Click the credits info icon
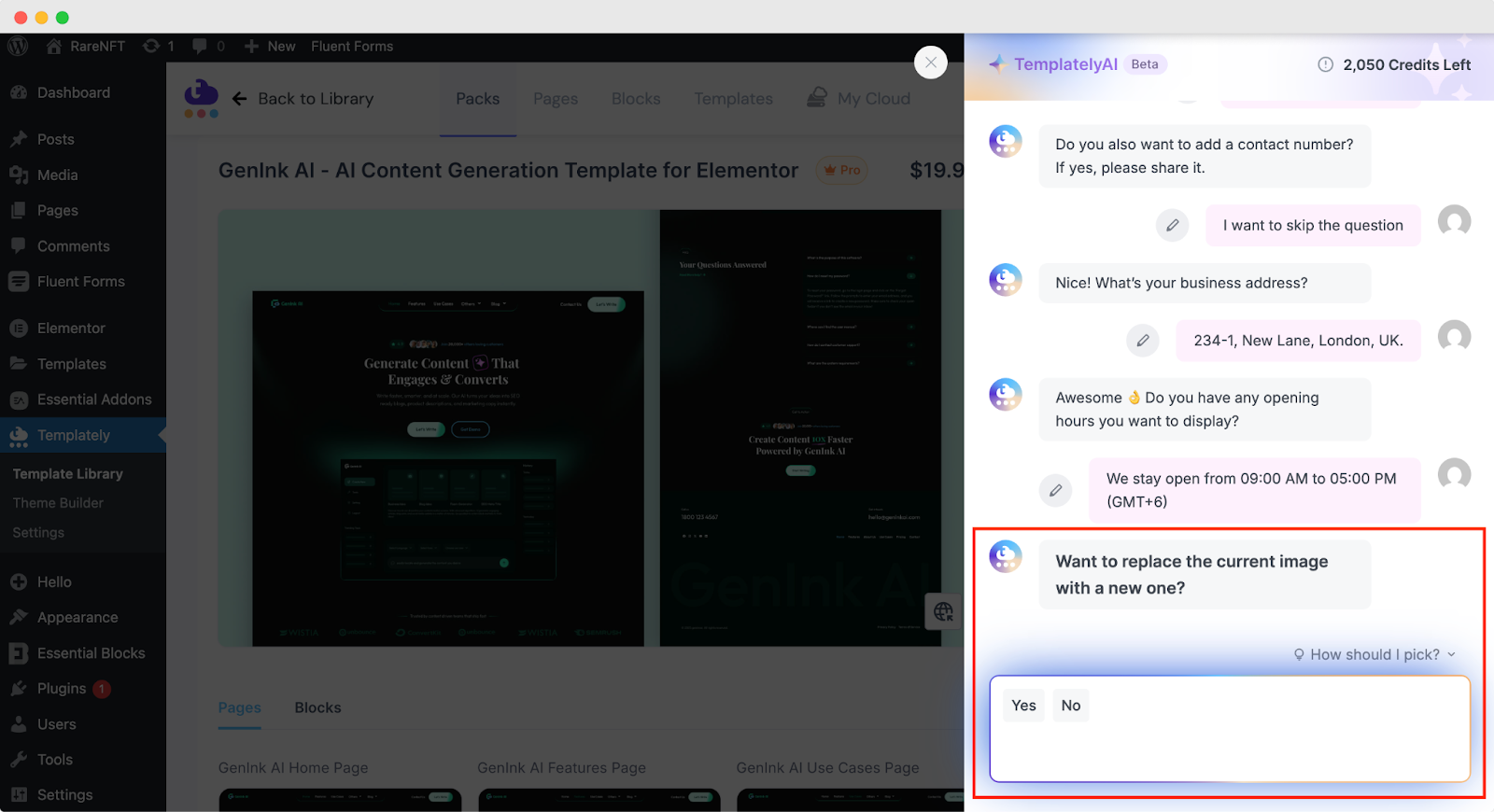 tap(1325, 64)
